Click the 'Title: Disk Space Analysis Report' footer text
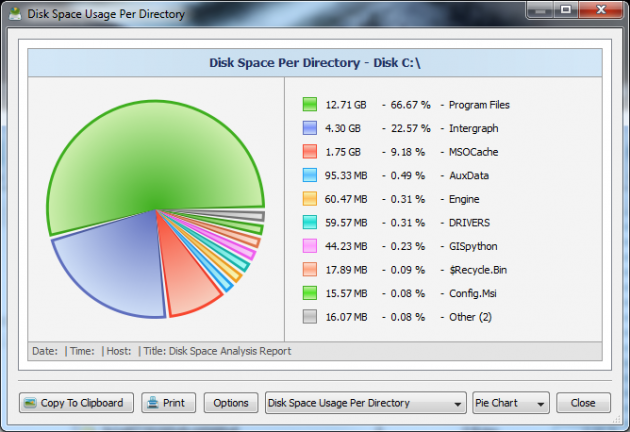 [x=217, y=351]
